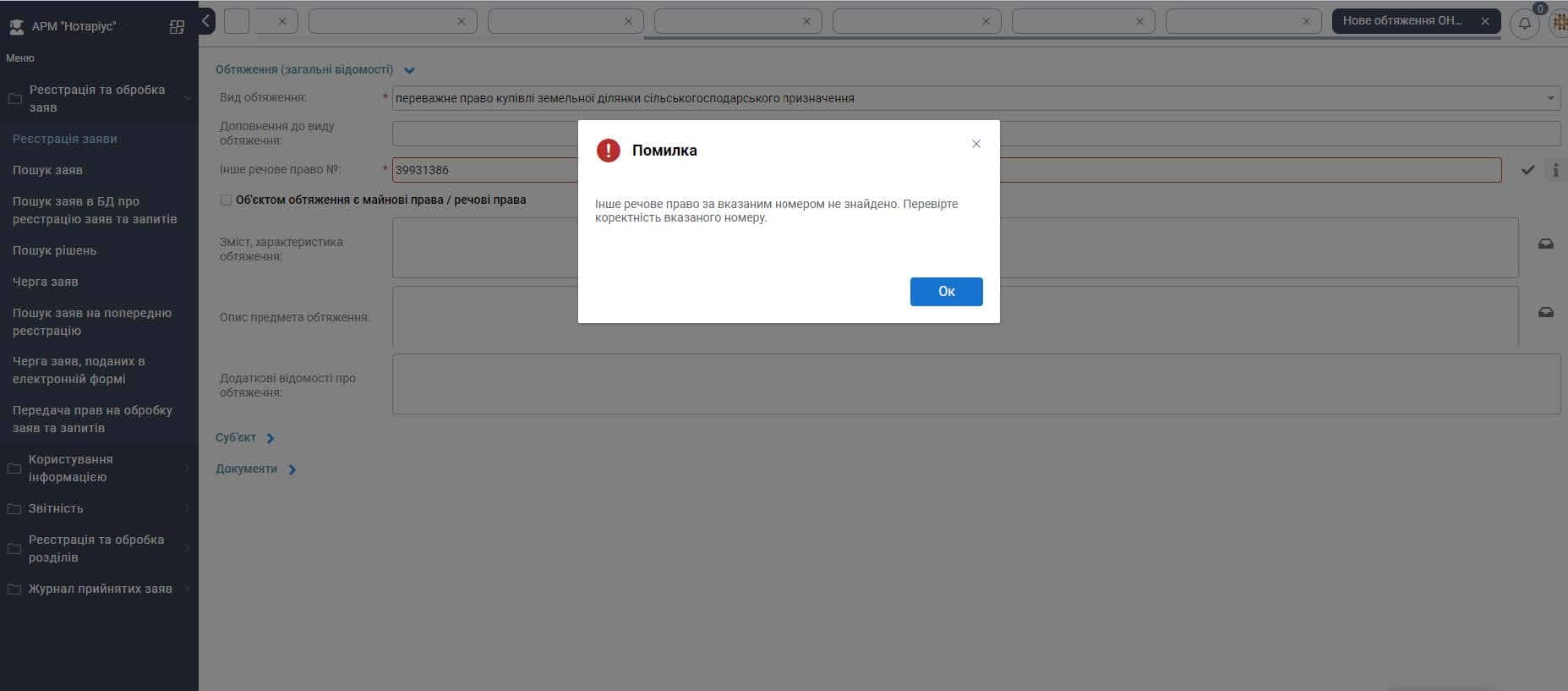The image size is (1568, 691).
Task: Expand Звітність chevron
Action: [188, 508]
